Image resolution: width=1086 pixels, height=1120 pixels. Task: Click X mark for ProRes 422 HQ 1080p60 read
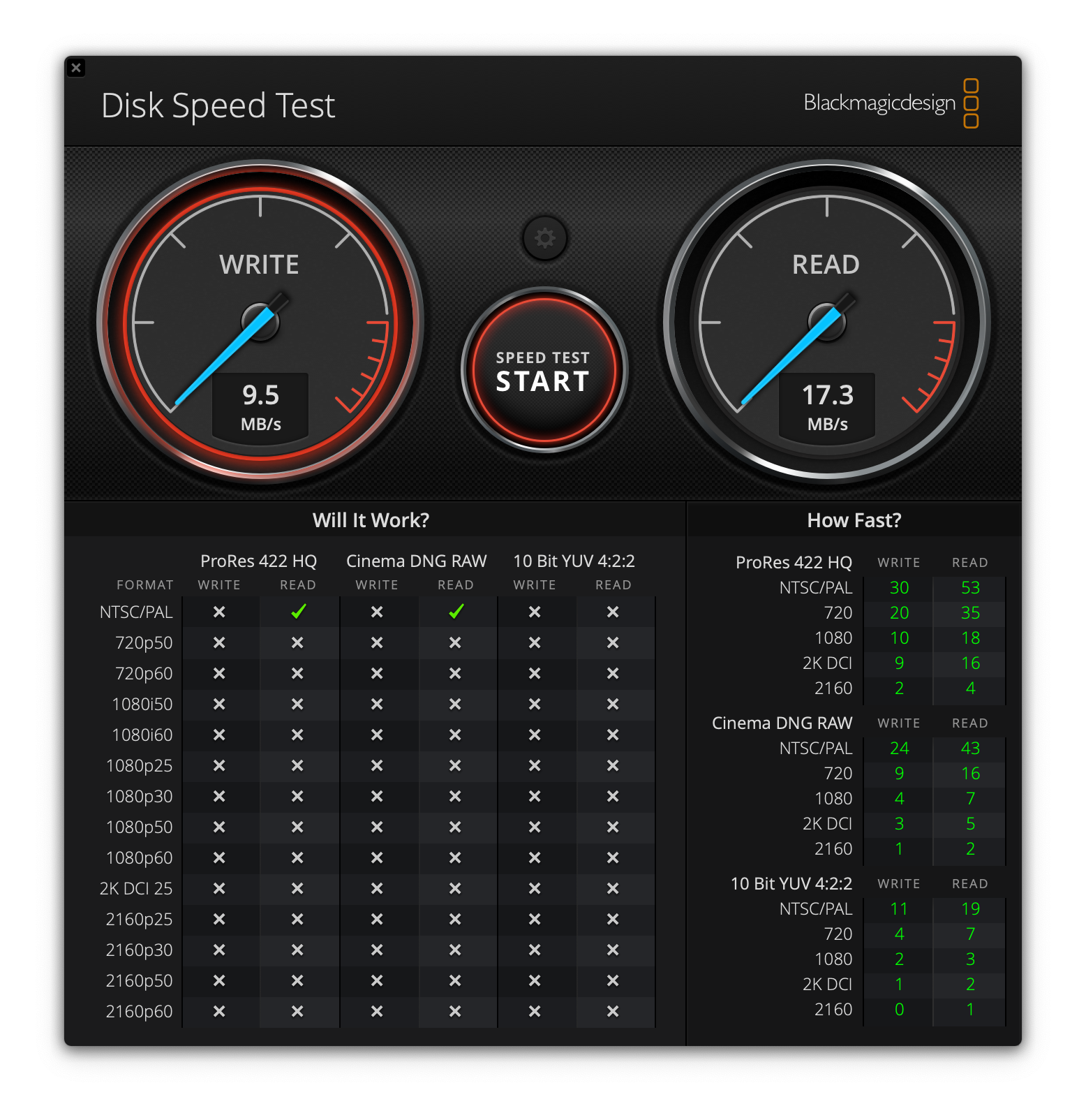pos(297,857)
